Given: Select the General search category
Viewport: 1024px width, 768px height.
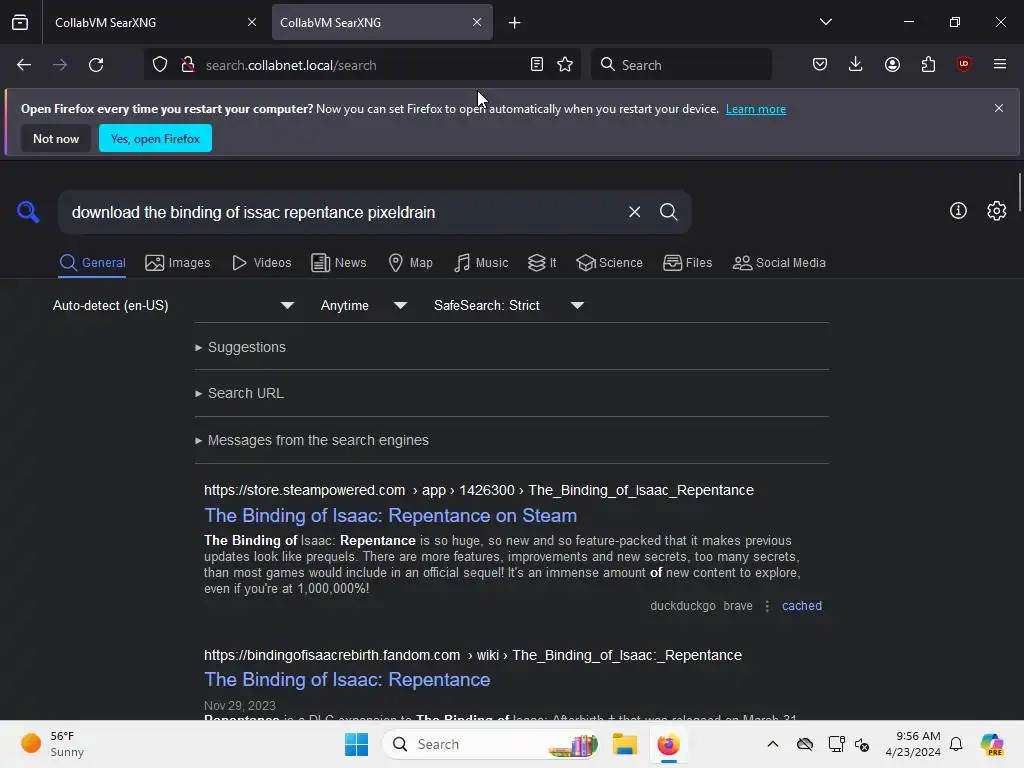Looking at the screenshot, I should 92,263.
